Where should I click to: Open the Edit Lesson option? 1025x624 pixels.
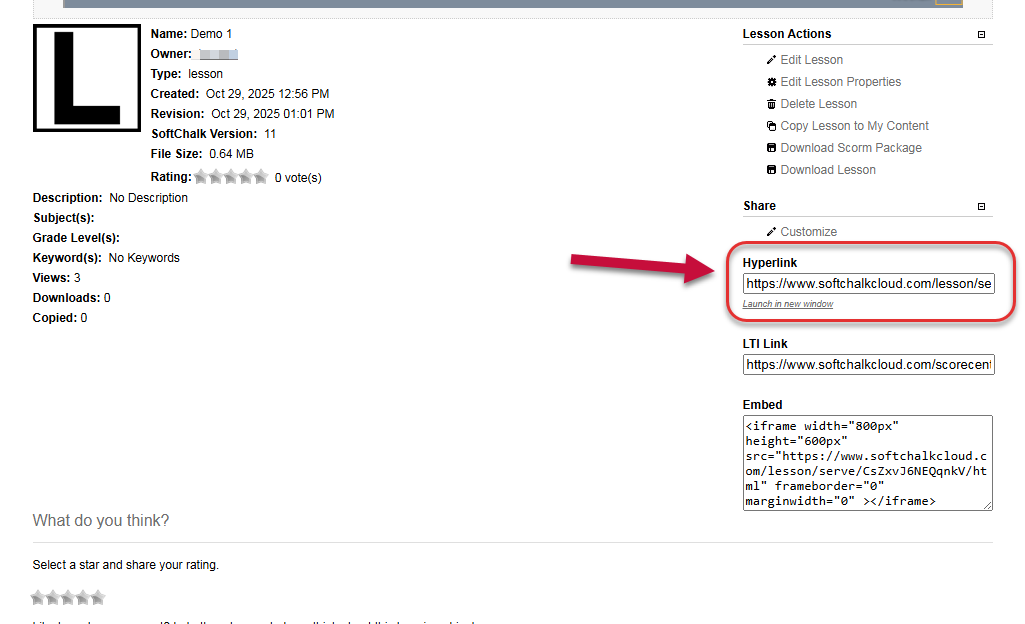tap(811, 59)
